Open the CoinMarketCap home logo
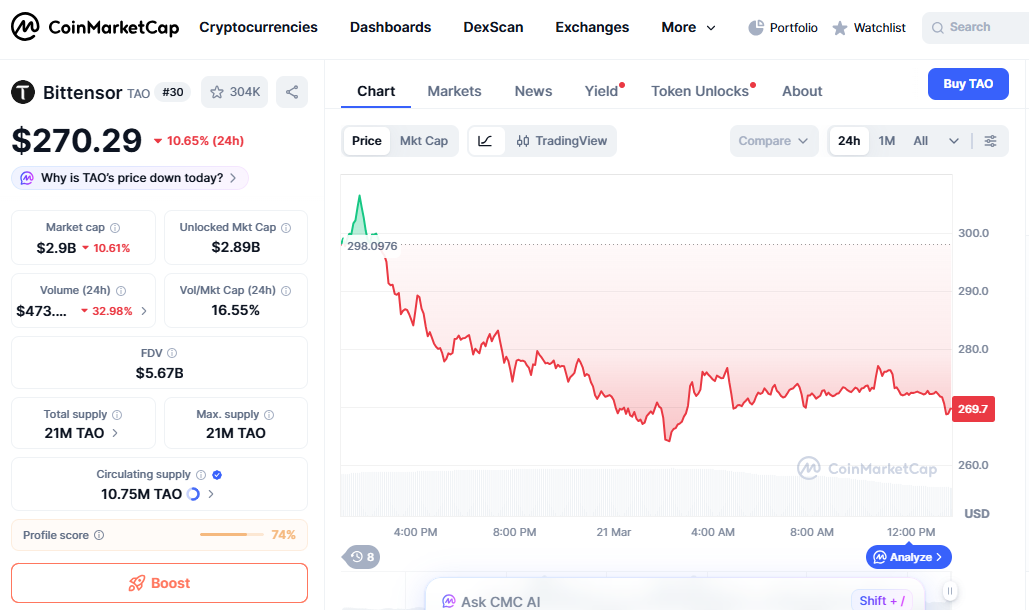 coord(95,27)
